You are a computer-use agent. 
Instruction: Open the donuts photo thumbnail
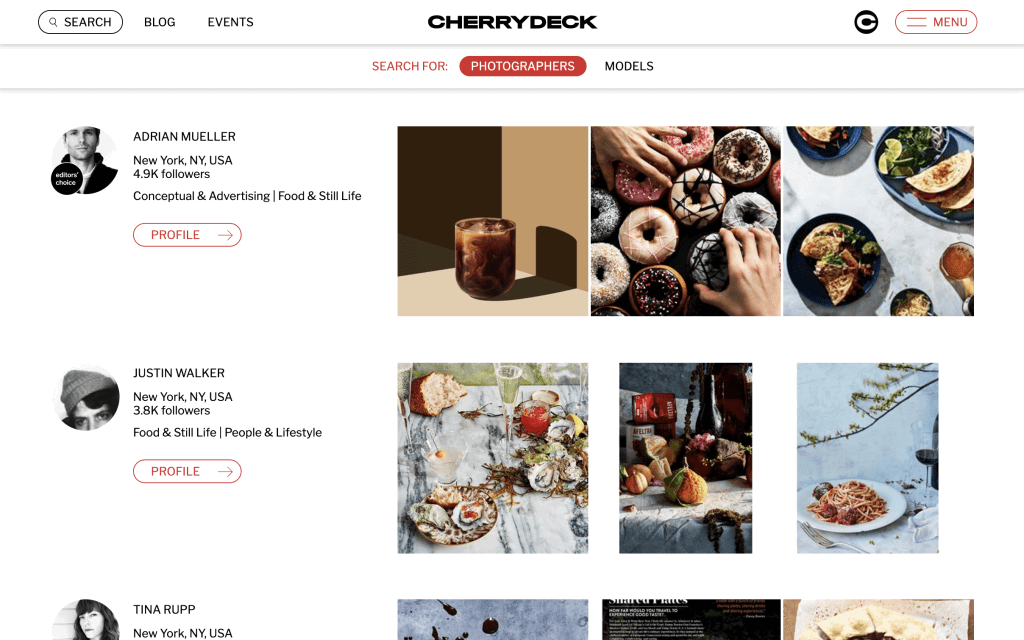point(686,221)
